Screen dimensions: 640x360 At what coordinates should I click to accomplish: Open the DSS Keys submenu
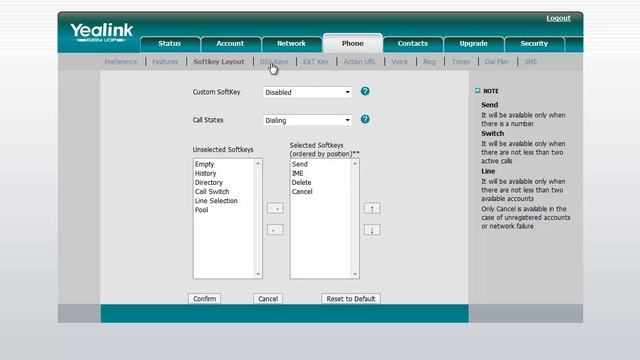coord(274,62)
